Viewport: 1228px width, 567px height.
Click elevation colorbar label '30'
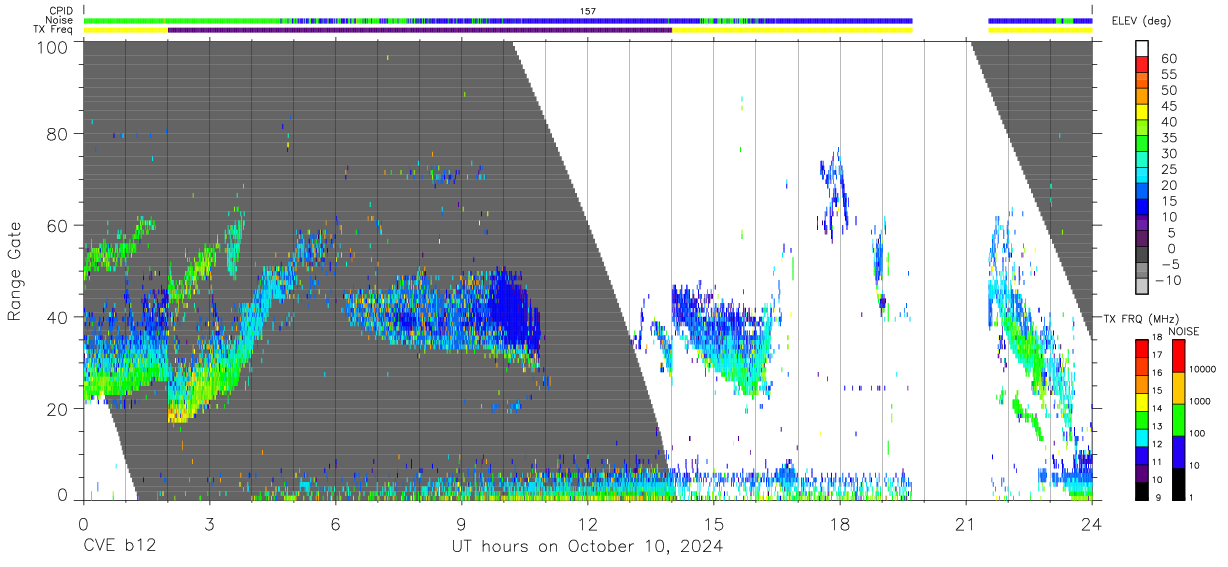1168,153
